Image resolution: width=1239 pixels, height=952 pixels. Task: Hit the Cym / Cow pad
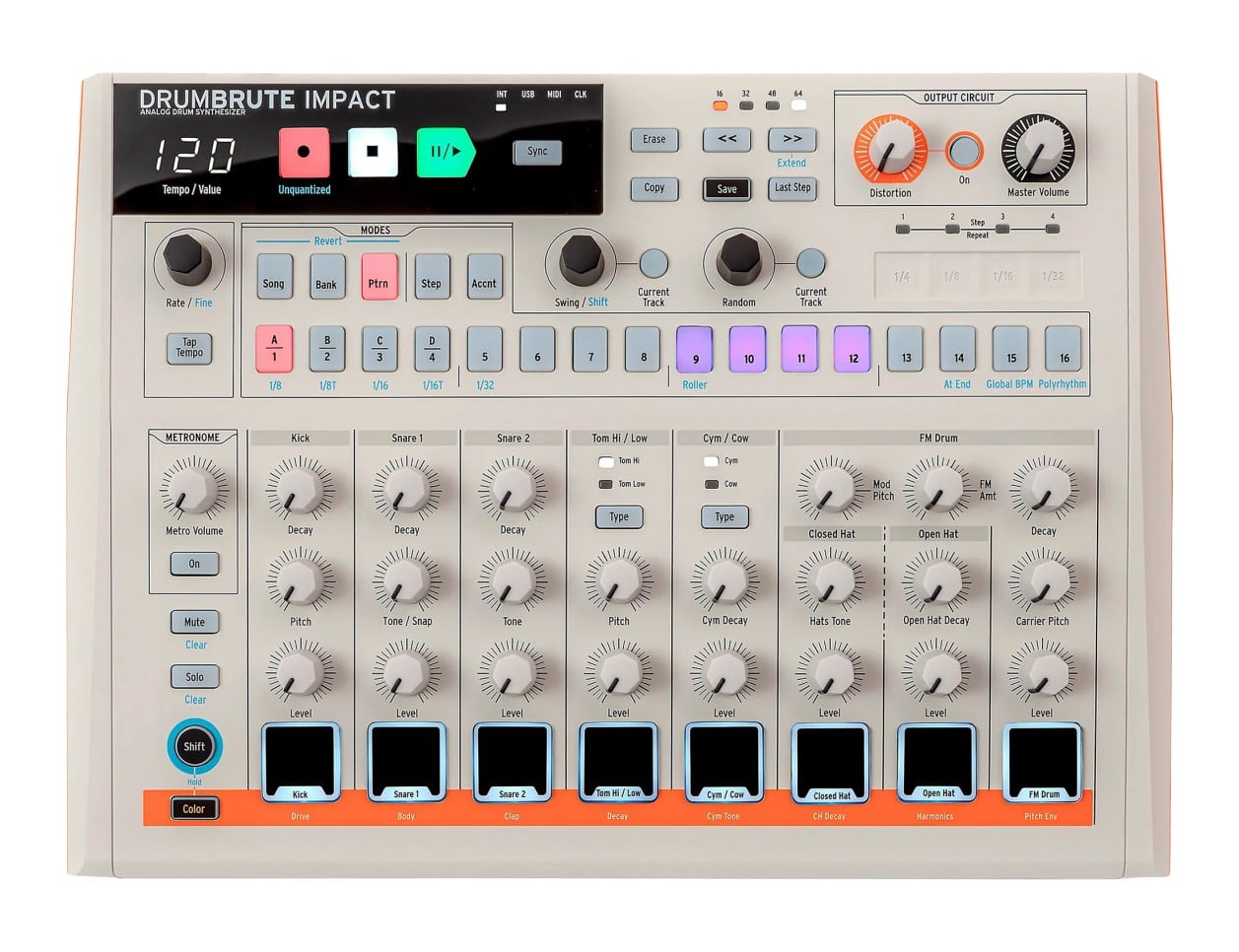724,762
